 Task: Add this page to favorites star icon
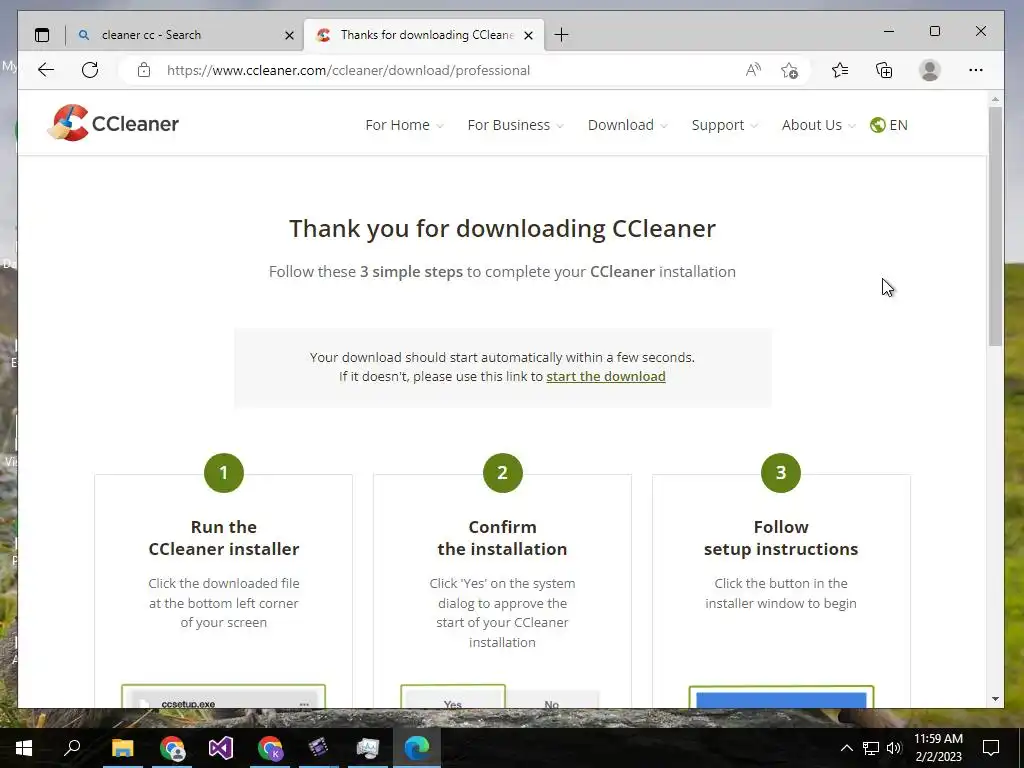790,71
